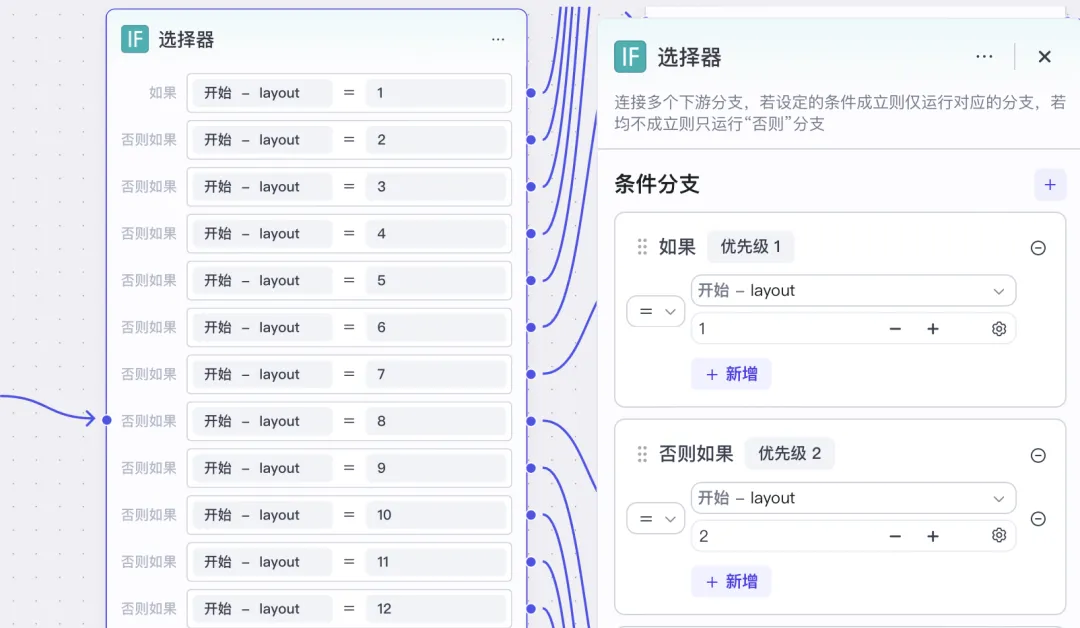Click output port for layout = 3 row

531,187
